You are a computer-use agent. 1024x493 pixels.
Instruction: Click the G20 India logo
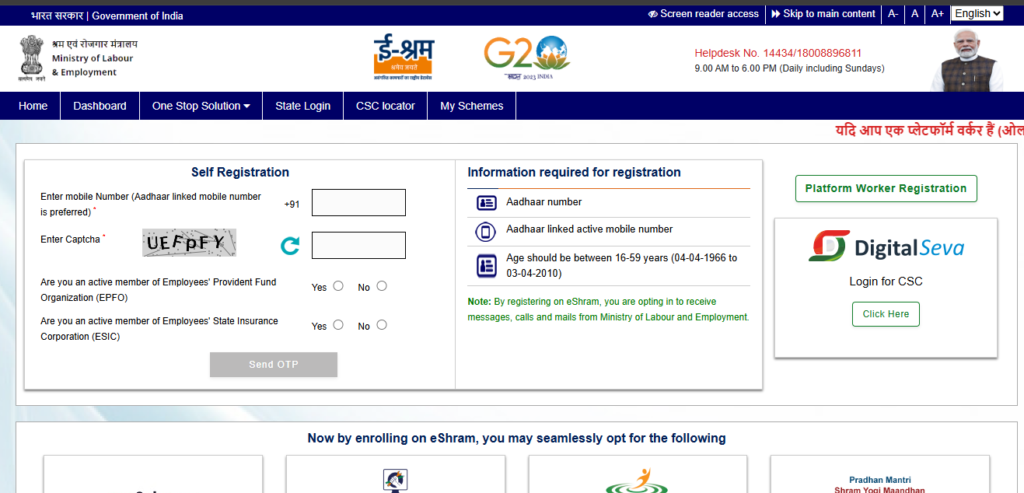526,59
